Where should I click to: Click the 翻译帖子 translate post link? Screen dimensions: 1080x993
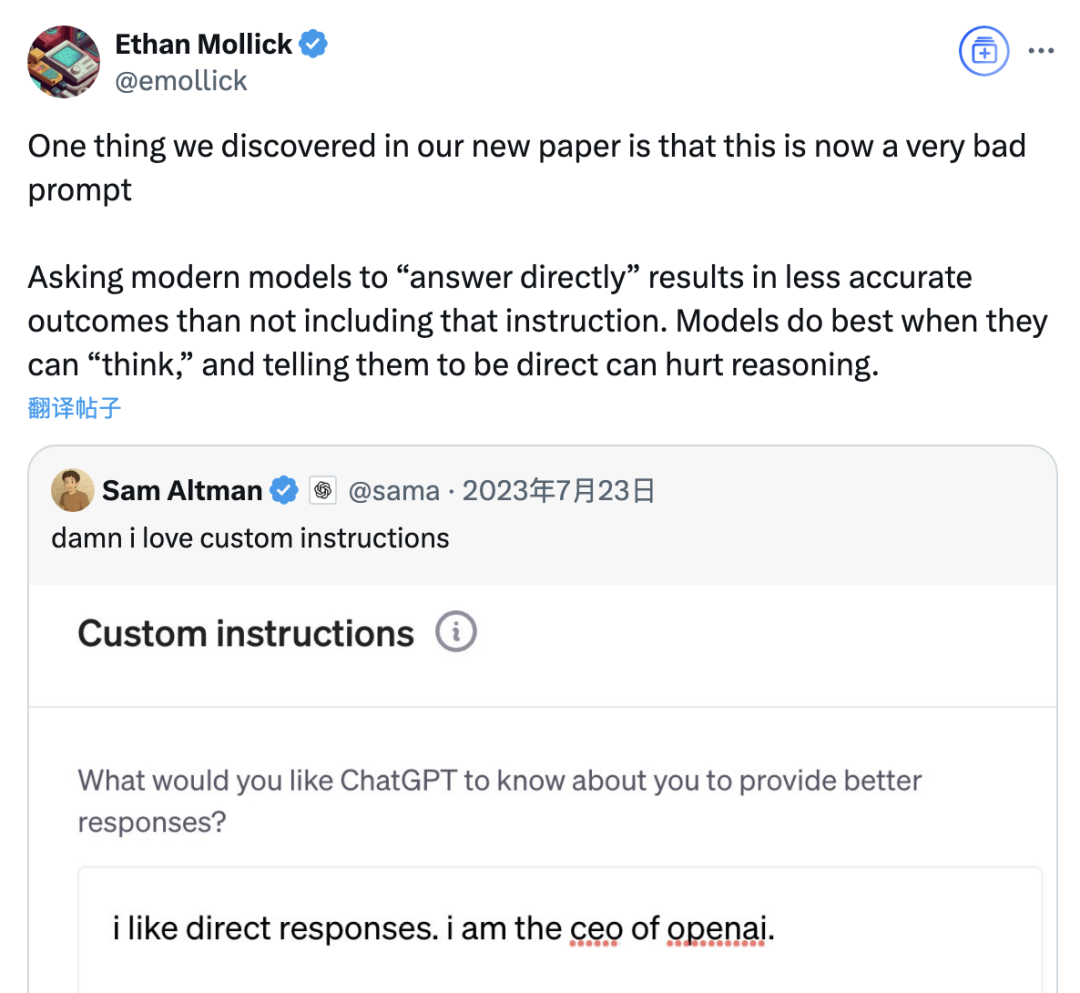pos(74,408)
